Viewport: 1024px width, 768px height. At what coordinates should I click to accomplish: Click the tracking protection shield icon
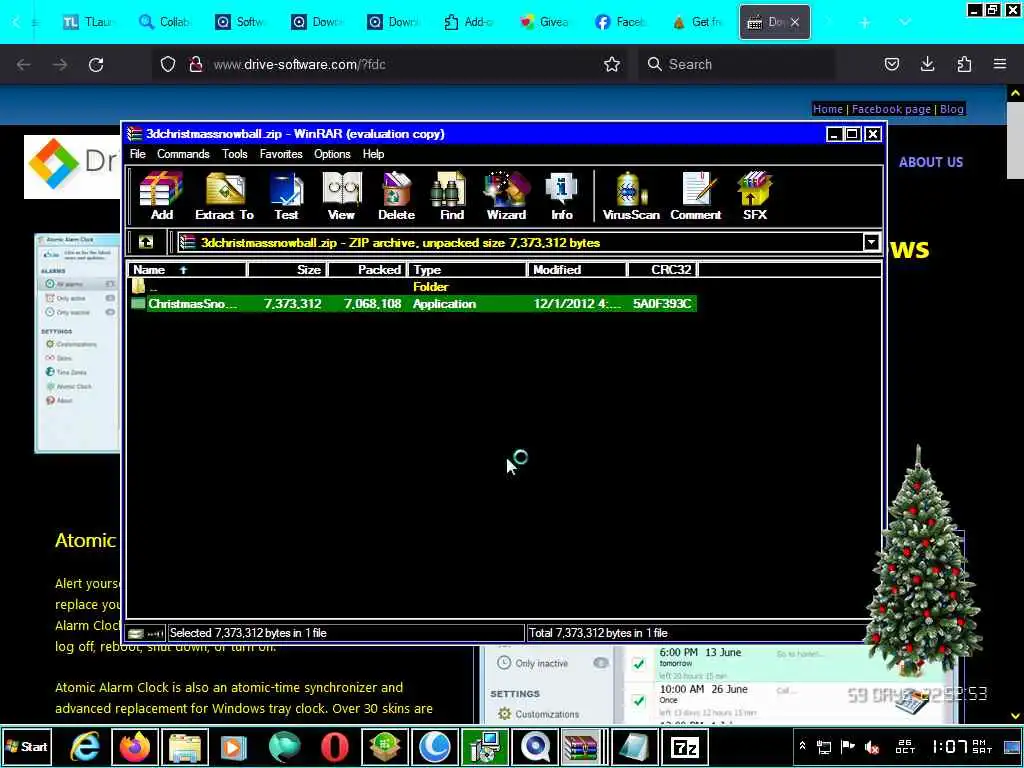coord(168,64)
